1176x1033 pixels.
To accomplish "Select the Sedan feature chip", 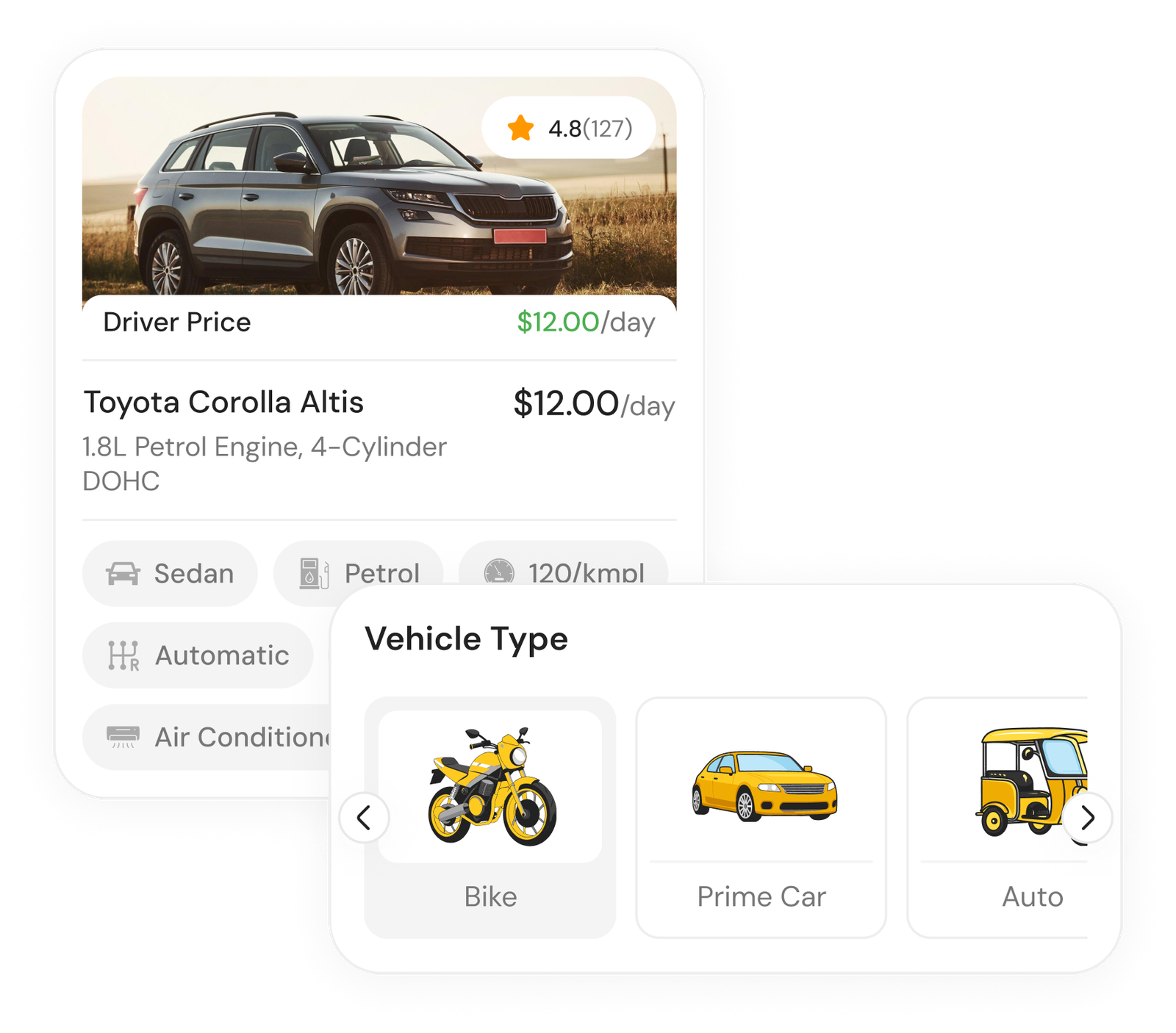I will point(170,573).
